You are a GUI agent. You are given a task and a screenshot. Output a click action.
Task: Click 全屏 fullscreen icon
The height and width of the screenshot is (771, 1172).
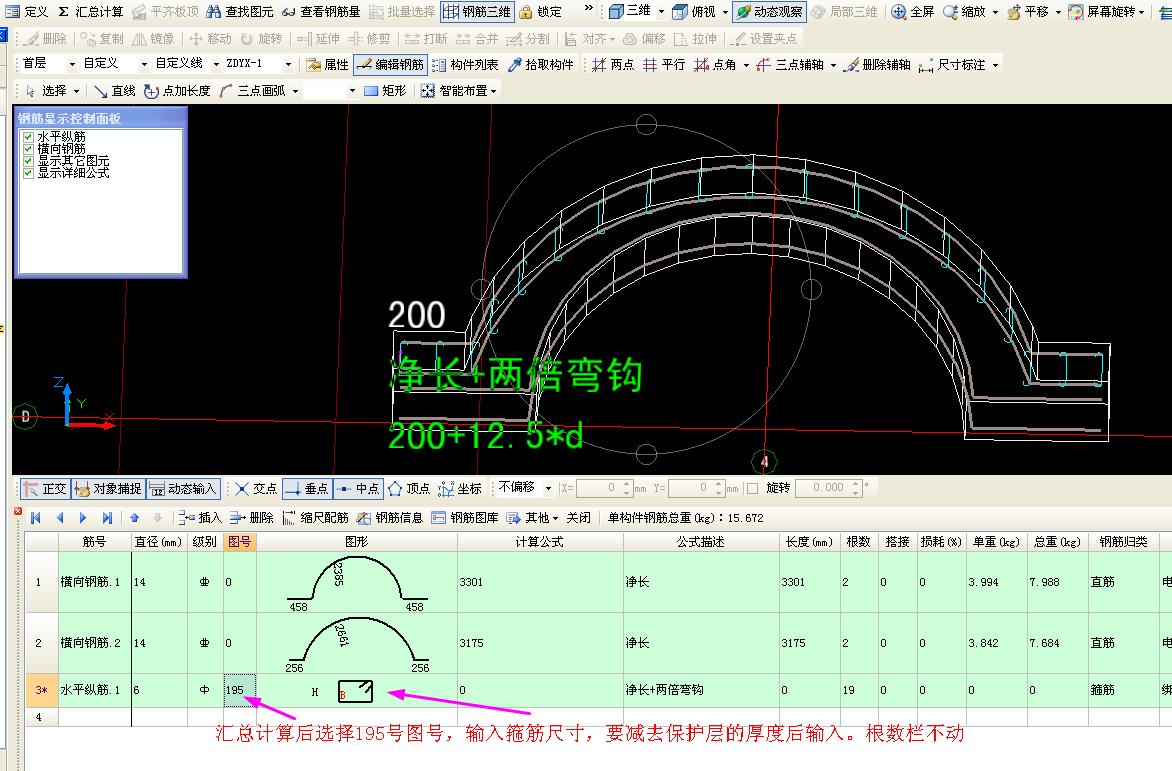coord(899,11)
